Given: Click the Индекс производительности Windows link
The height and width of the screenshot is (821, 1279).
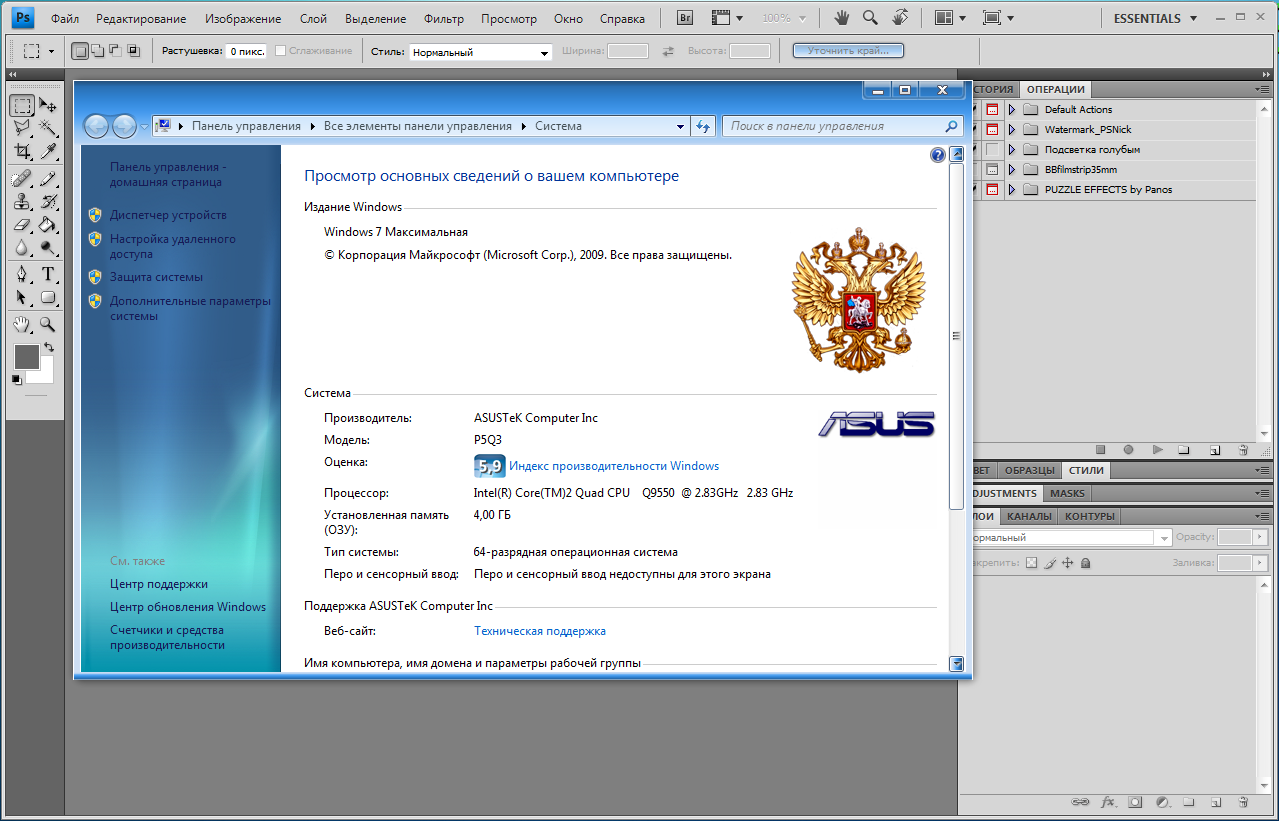Looking at the screenshot, I should [x=614, y=466].
